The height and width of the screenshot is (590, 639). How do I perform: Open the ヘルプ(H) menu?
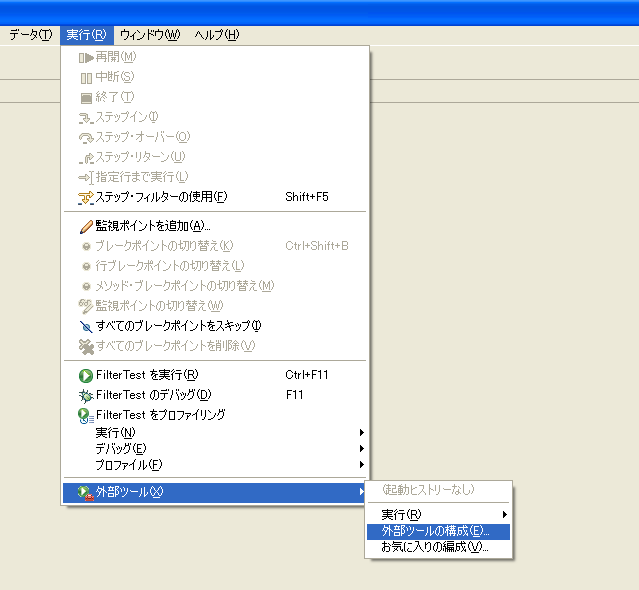pyautogui.click(x=216, y=35)
